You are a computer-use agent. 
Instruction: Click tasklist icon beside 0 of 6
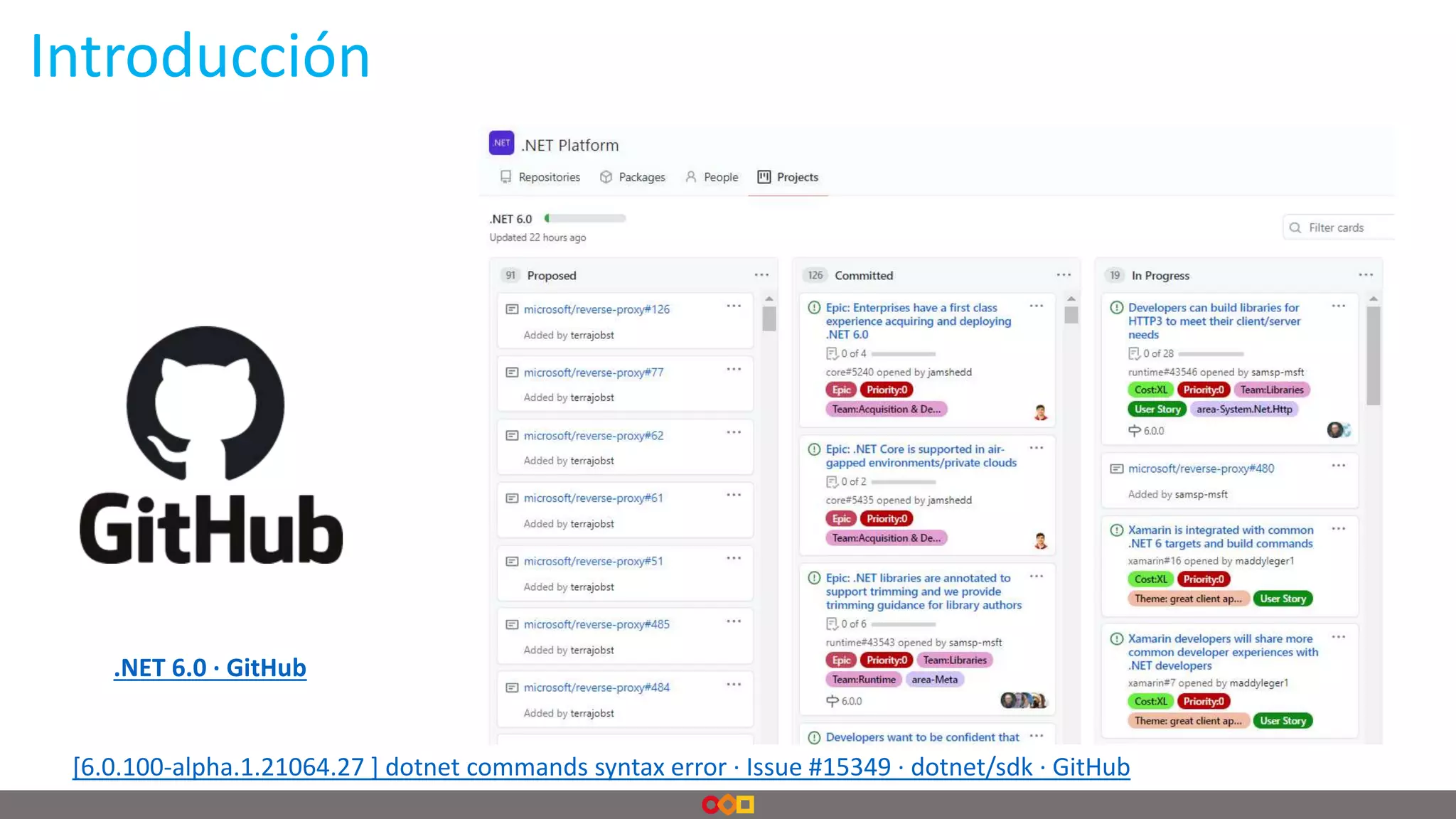pyautogui.click(x=832, y=623)
